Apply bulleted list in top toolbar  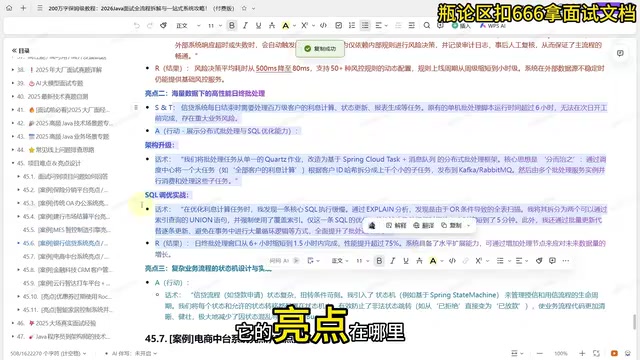tap(365, 25)
